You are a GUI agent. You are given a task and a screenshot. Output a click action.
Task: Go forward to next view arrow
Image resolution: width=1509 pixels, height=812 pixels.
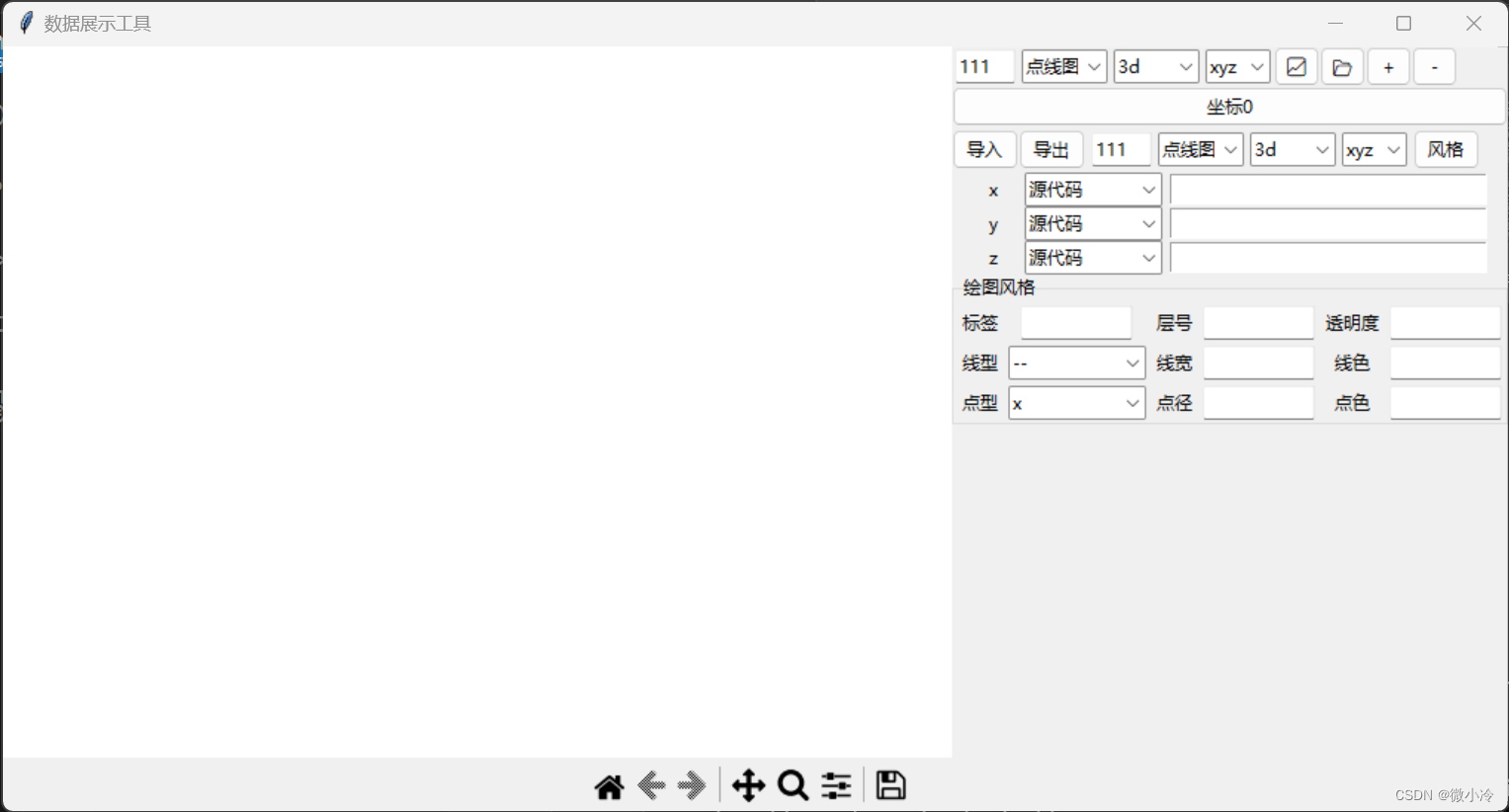(x=692, y=786)
